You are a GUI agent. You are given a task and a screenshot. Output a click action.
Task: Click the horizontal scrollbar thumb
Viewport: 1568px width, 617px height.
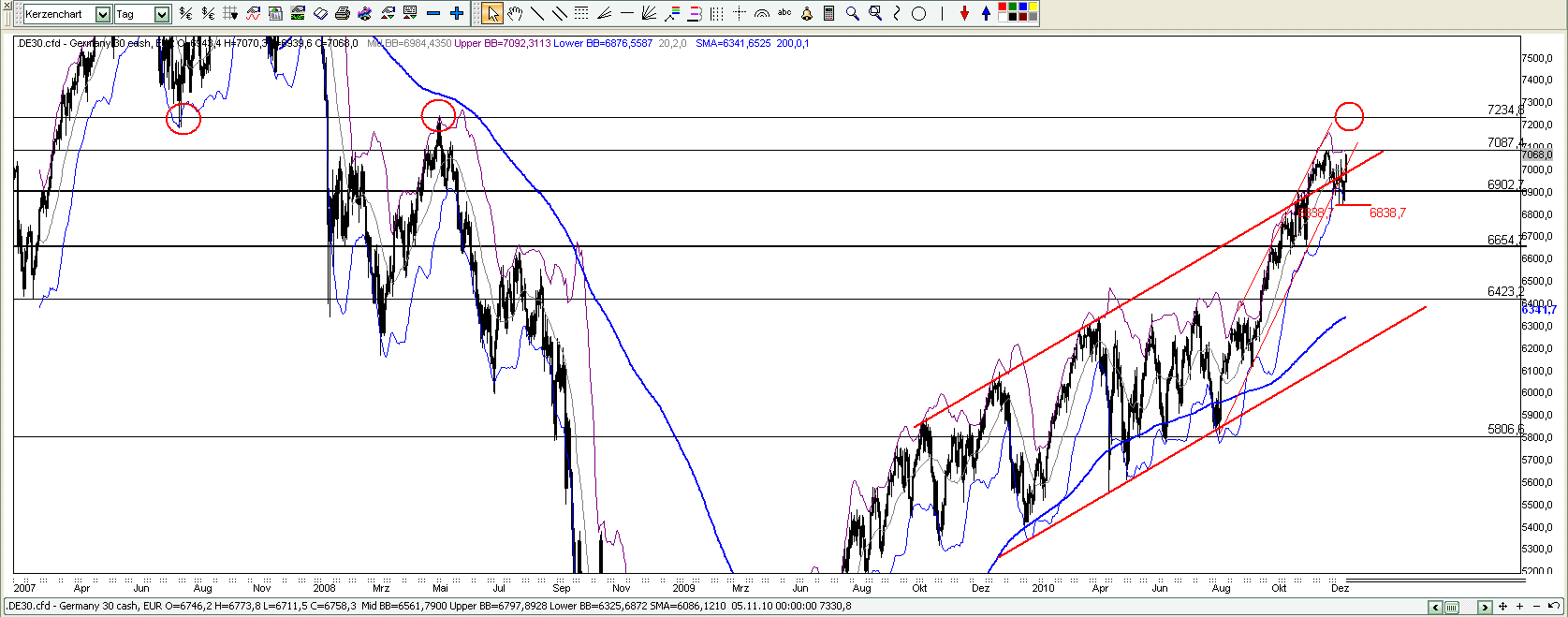pyautogui.click(x=1452, y=607)
